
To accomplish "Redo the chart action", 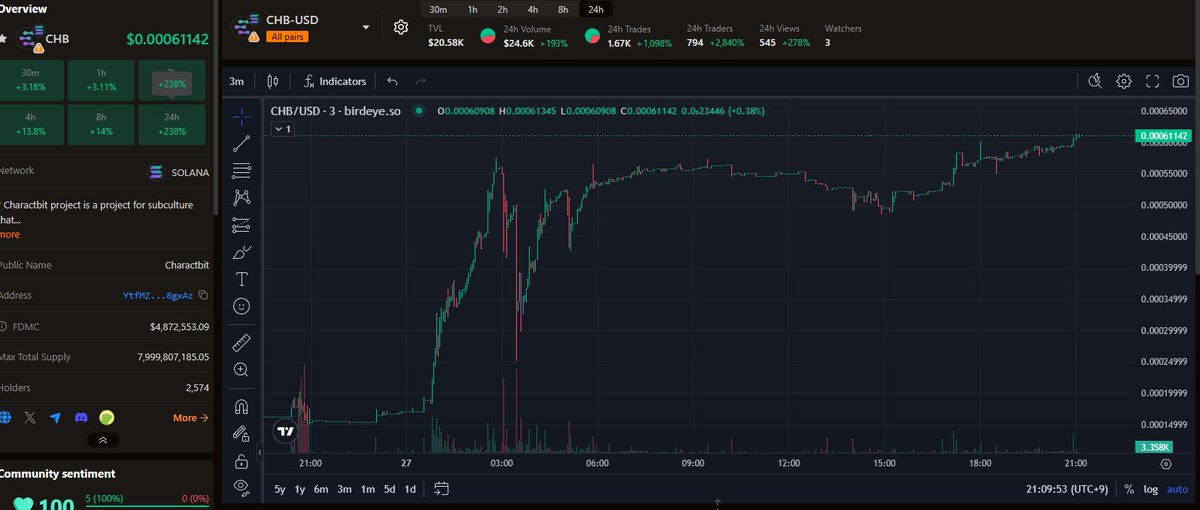I will (421, 81).
